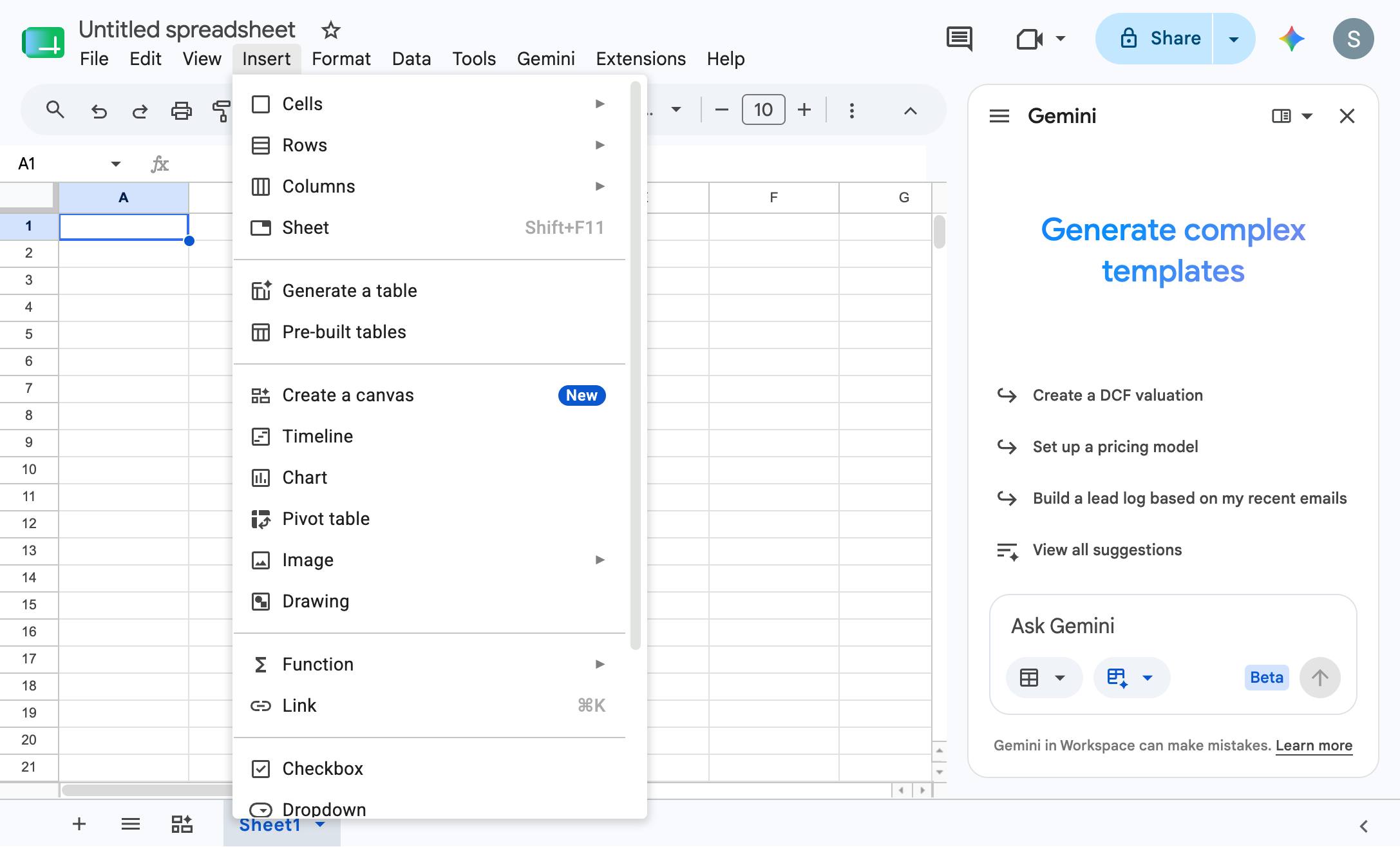The width and height of the screenshot is (1400, 847).
Task: Click the Gemini table selector icon button
Action: tap(1044, 678)
